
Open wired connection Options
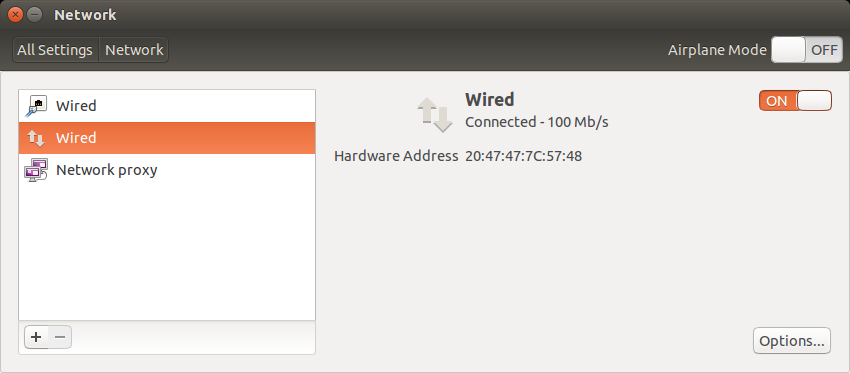click(791, 341)
